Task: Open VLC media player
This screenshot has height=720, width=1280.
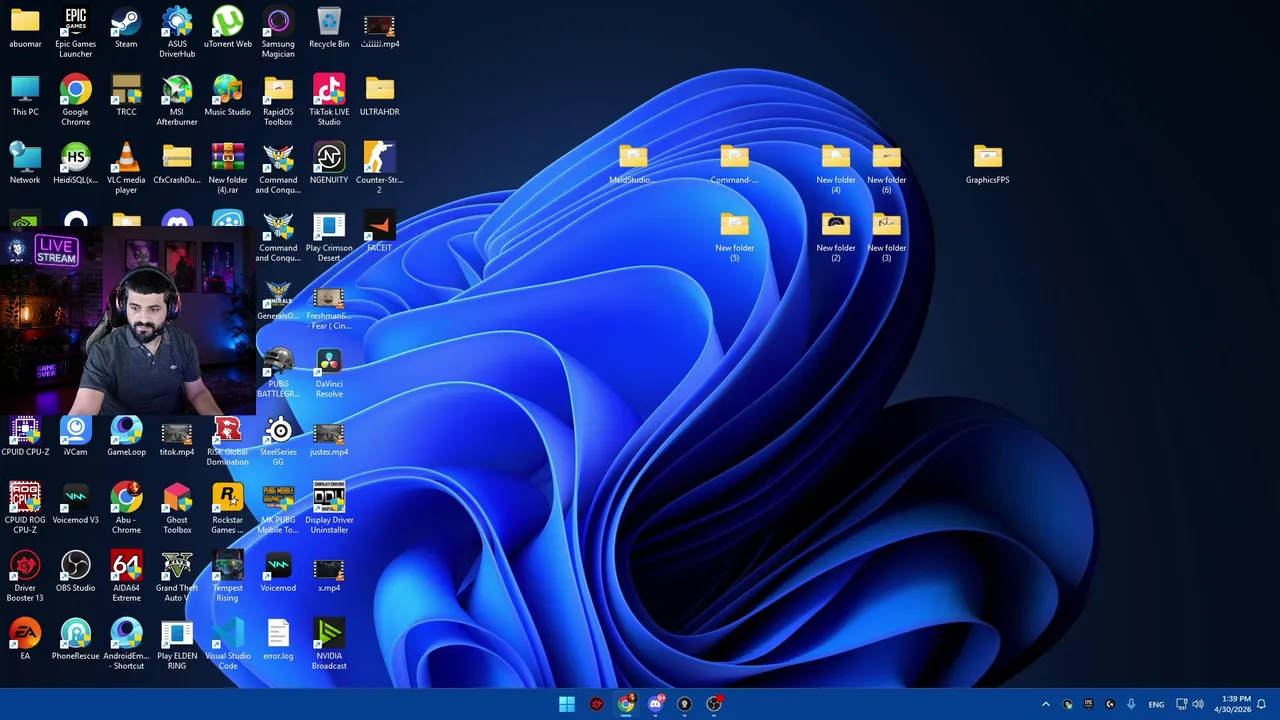Action: (126, 168)
